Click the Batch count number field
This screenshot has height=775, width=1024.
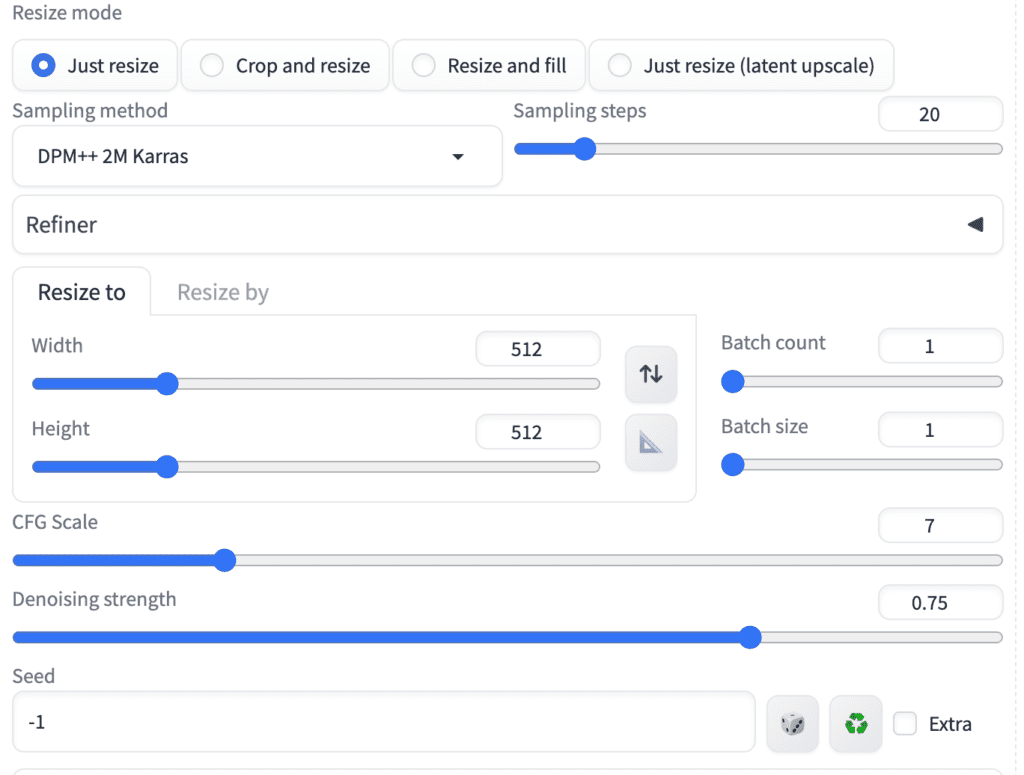pos(940,346)
